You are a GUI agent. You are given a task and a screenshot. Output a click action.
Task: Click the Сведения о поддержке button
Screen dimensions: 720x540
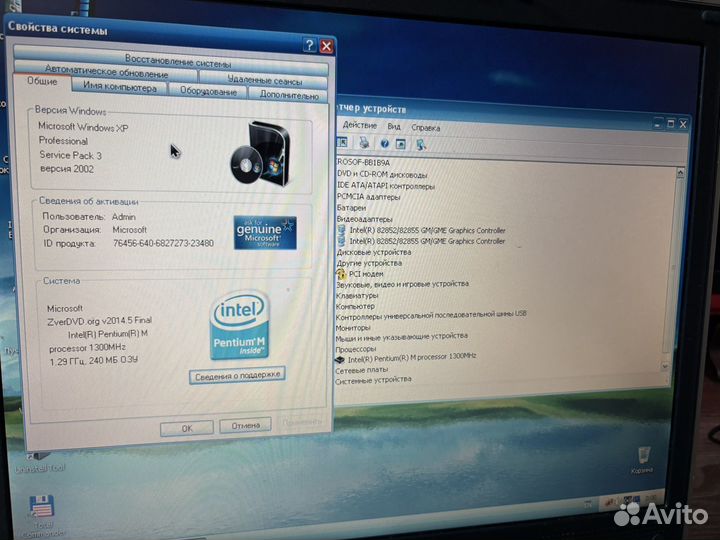click(237, 375)
